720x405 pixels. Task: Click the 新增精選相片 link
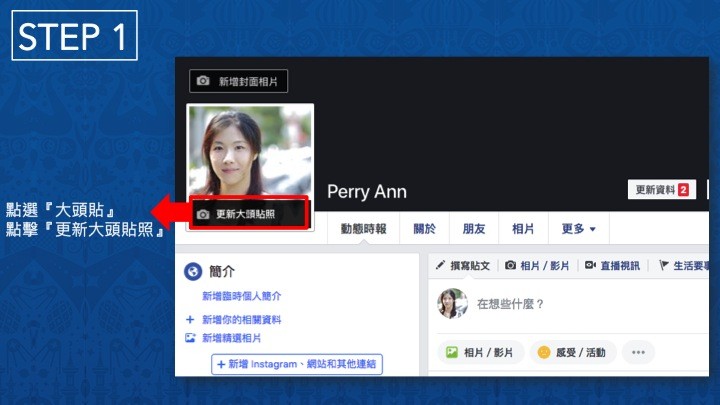coord(231,338)
